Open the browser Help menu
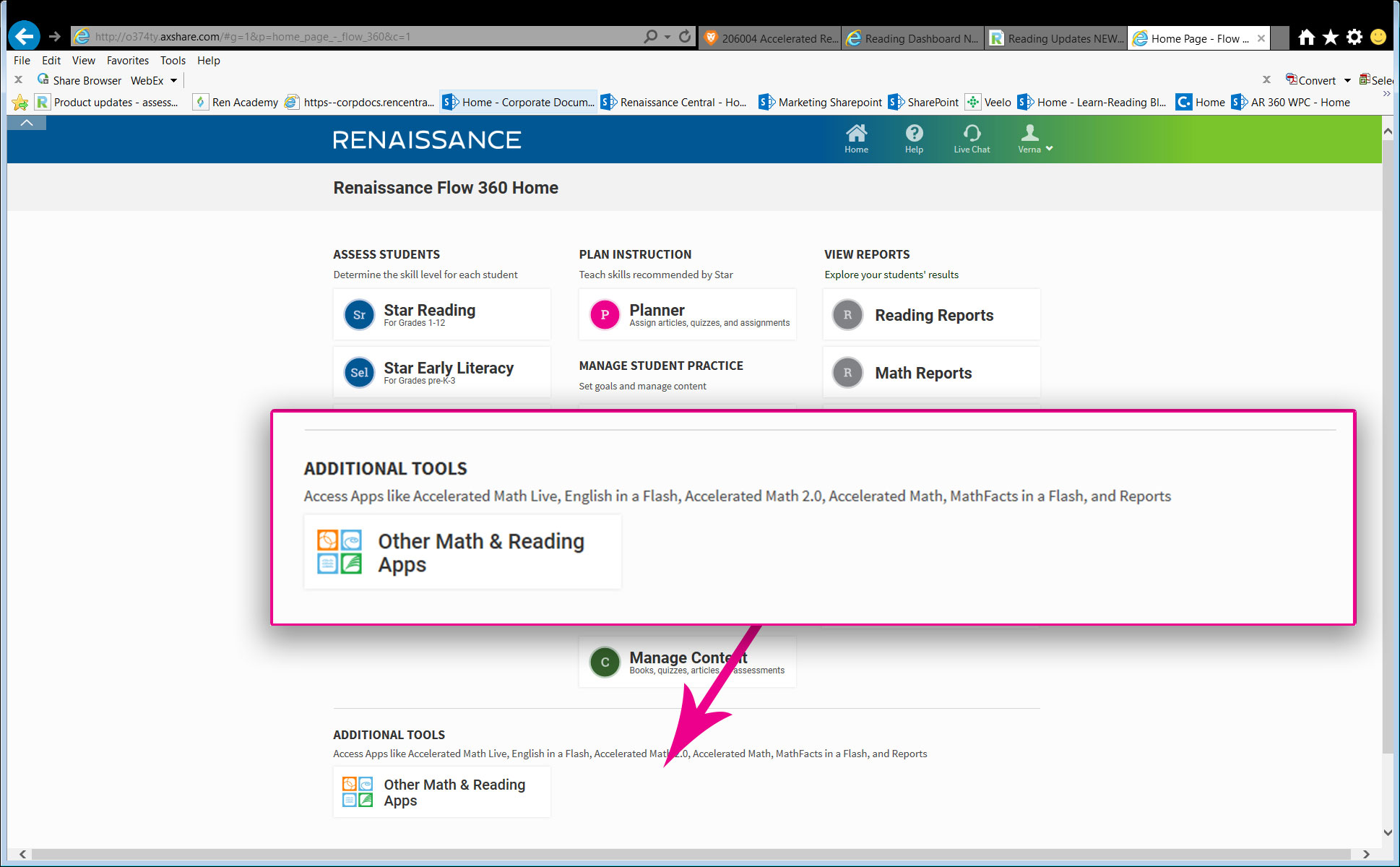The height and width of the screenshot is (867, 1400). point(208,61)
